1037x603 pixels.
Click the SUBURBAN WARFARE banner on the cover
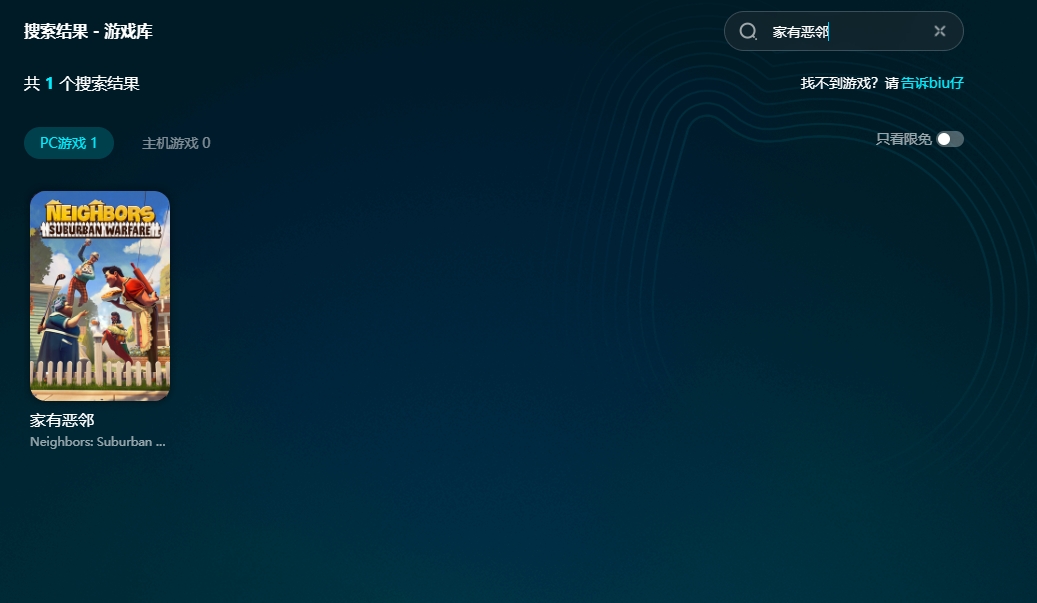tap(99, 229)
